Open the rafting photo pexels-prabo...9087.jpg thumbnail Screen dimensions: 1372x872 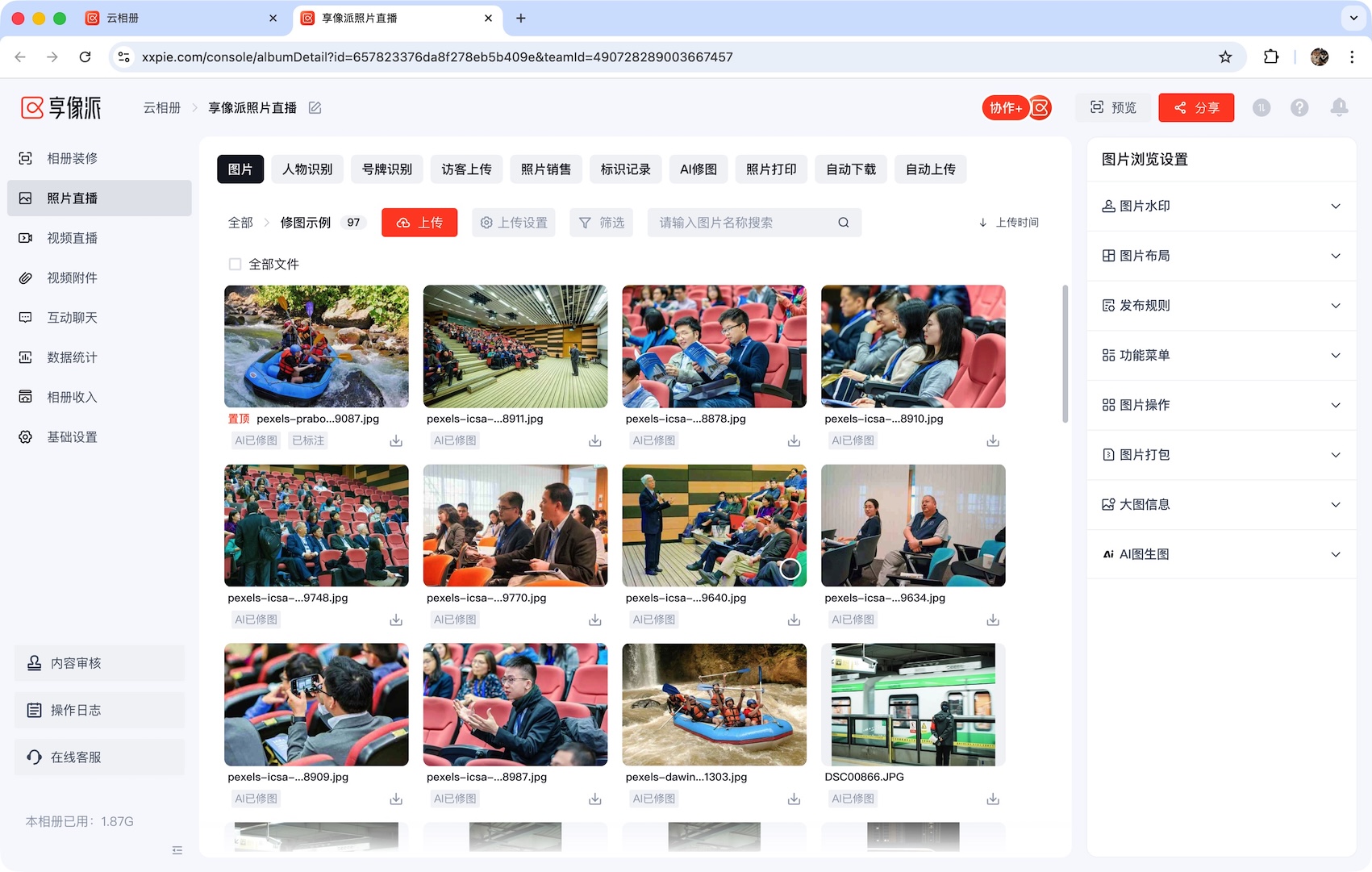(x=316, y=346)
